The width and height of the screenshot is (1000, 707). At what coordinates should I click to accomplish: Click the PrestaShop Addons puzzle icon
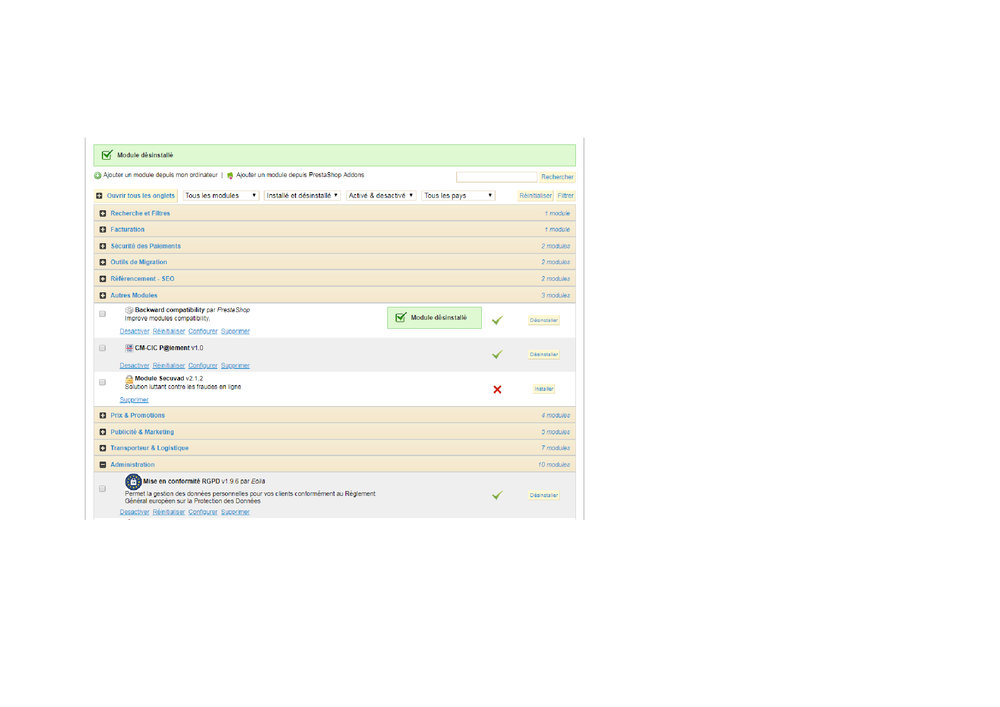pyautogui.click(x=230, y=175)
